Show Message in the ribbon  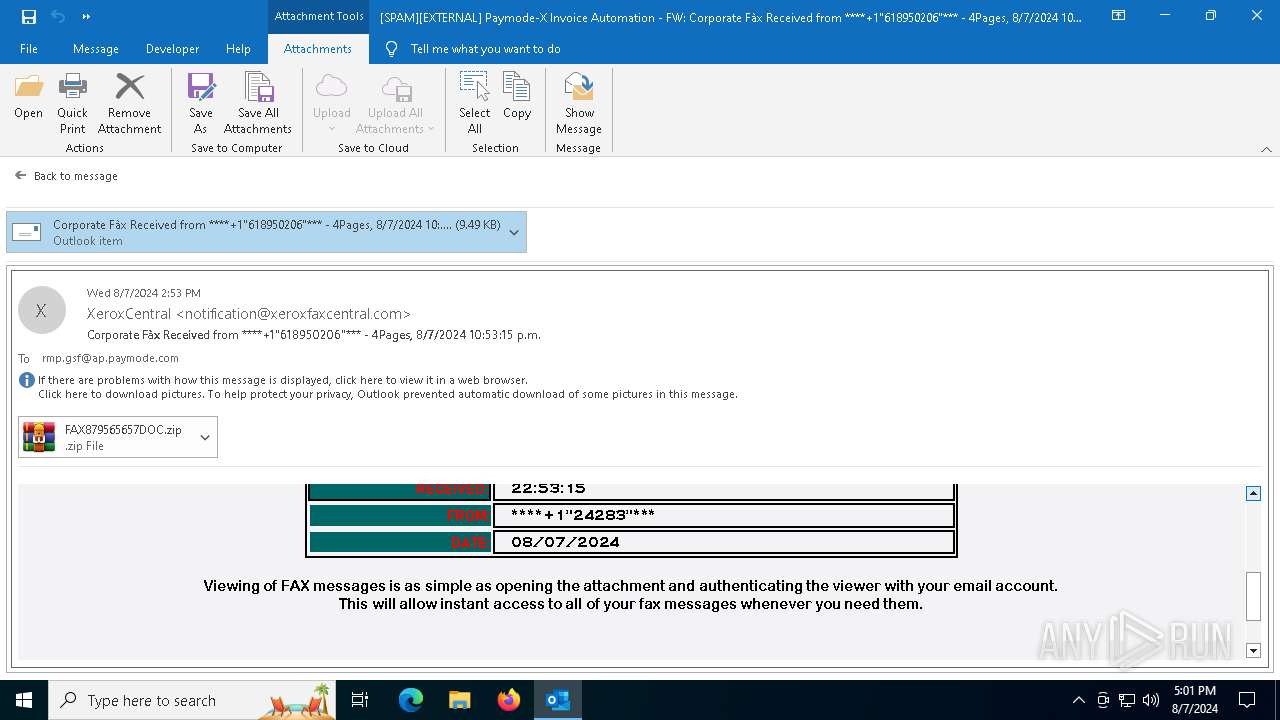point(579,103)
